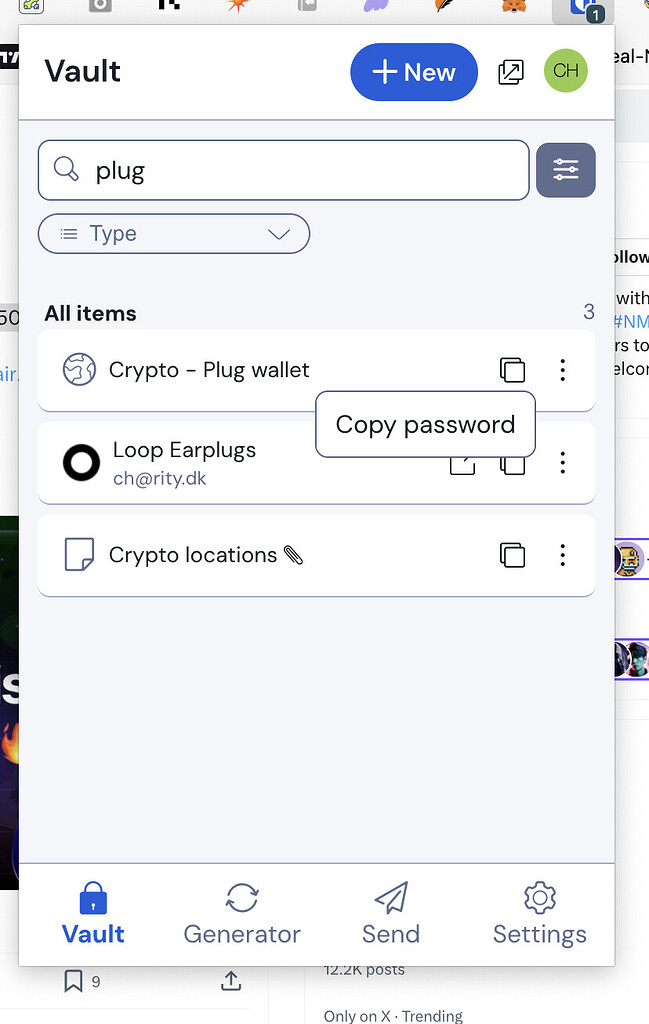Open the filter options icon beside the search bar
The image size is (649, 1024).
(x=566, y=170)
